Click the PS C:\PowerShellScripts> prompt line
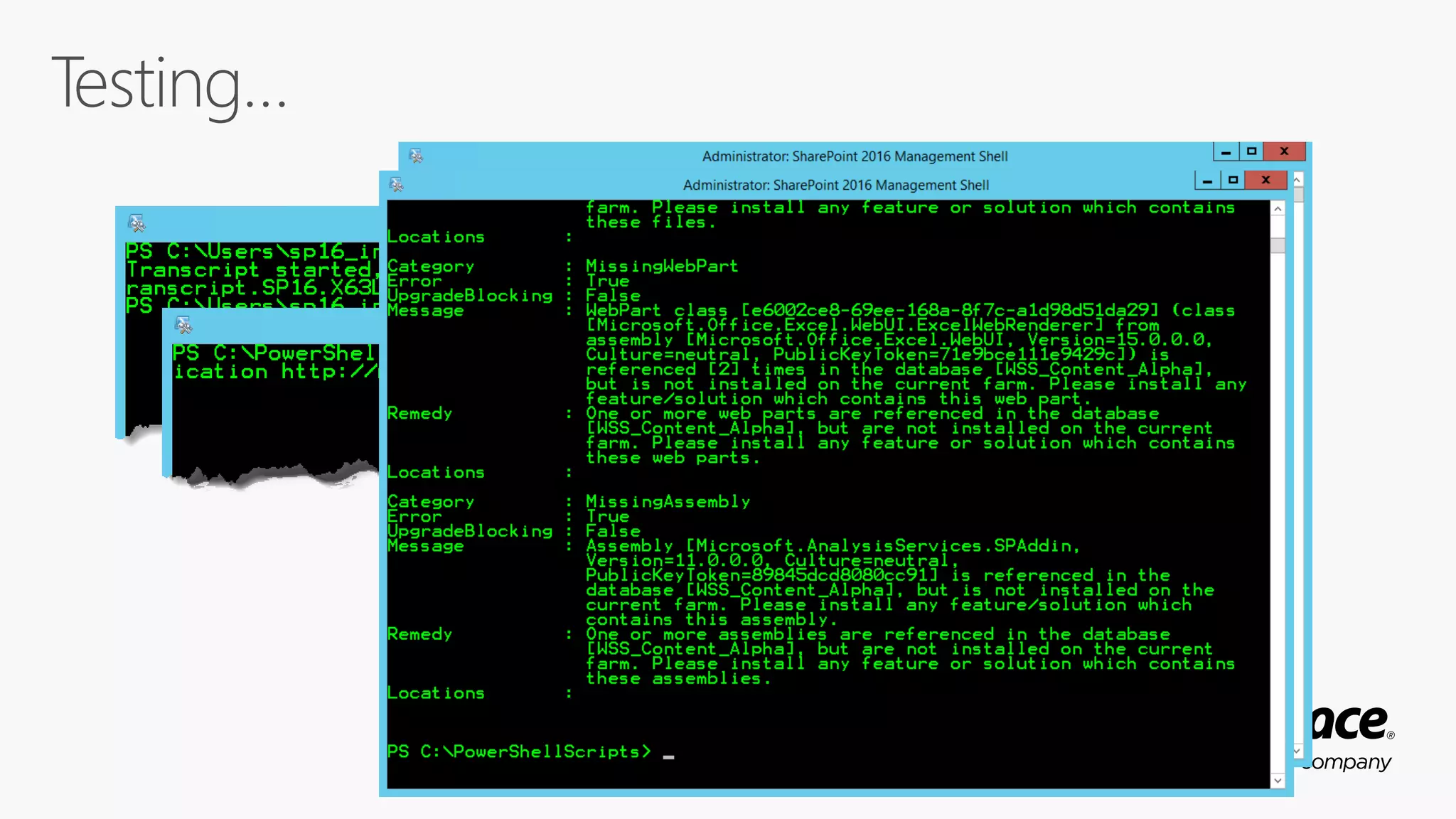Image resolution: width=1456 pixels, height=819 pixels. [519, 752]
